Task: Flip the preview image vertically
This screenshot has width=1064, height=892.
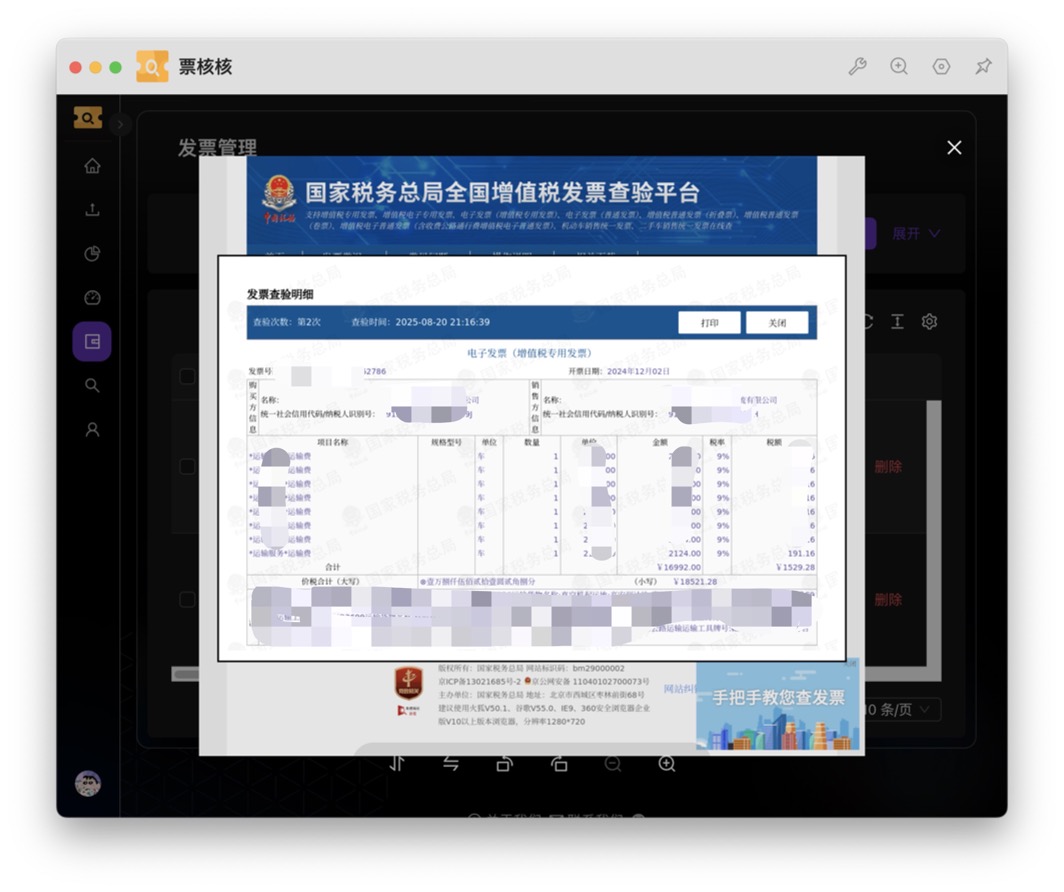Action: [x=397, y=764]
